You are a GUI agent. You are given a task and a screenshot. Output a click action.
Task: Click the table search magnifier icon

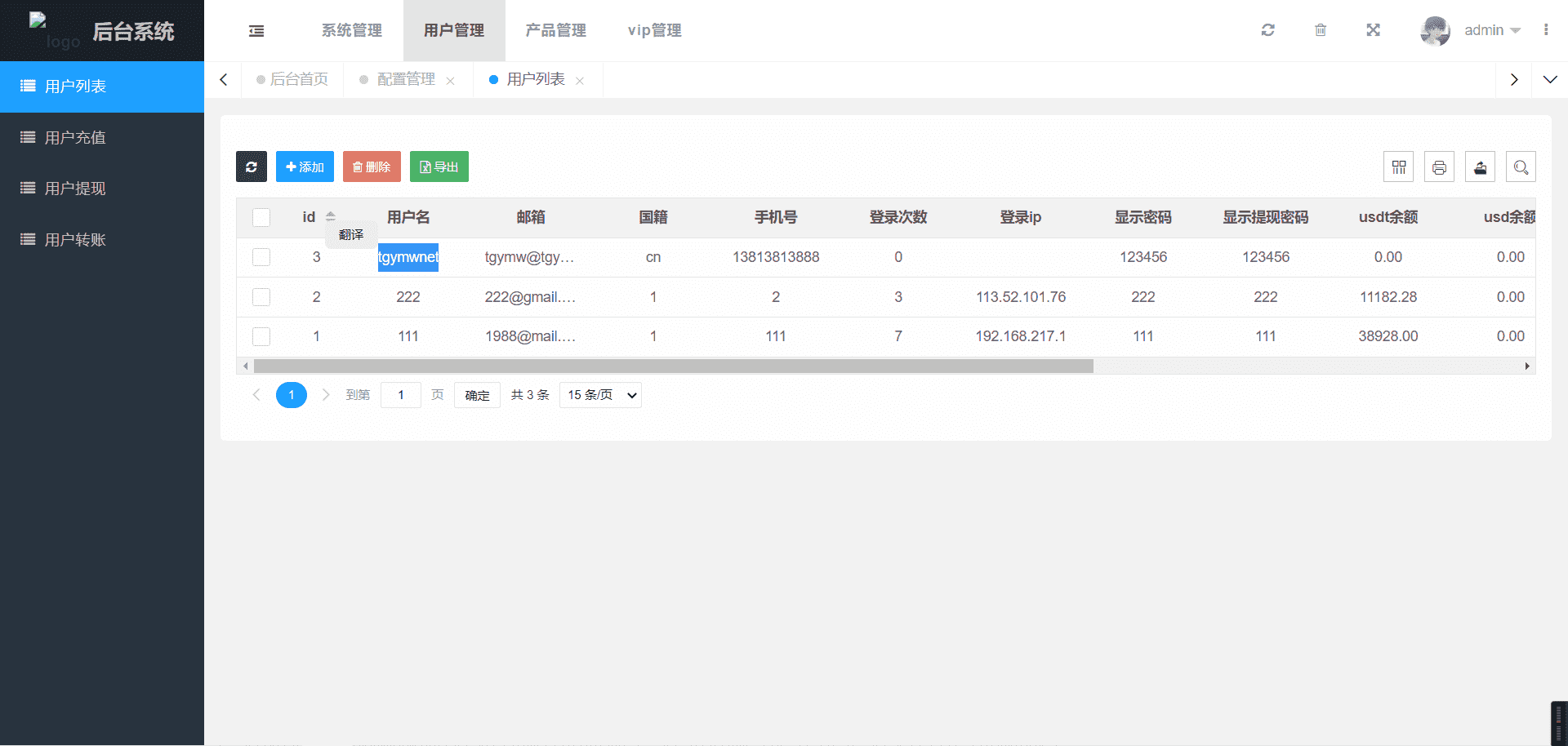click(1521, 167)
